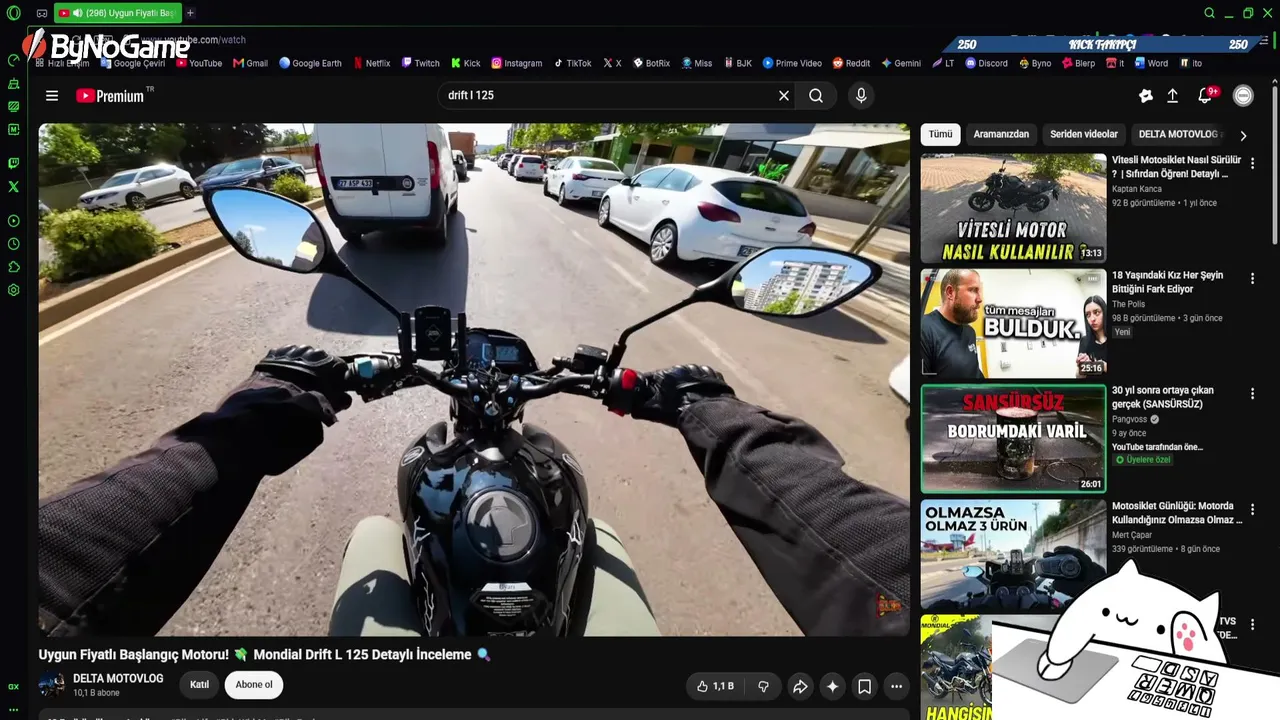This screenshot has width=1280, height=720.
Task: Click the Mert Çapar channel name
Action: point(1132,535)
